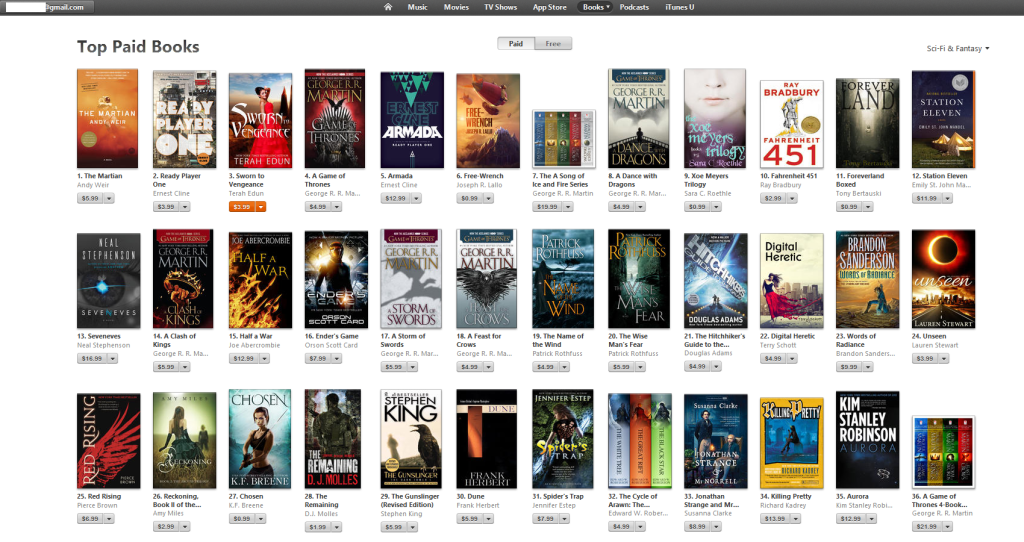Open Unseen book cover
The image size is (1024, 542).
point(943,279)
